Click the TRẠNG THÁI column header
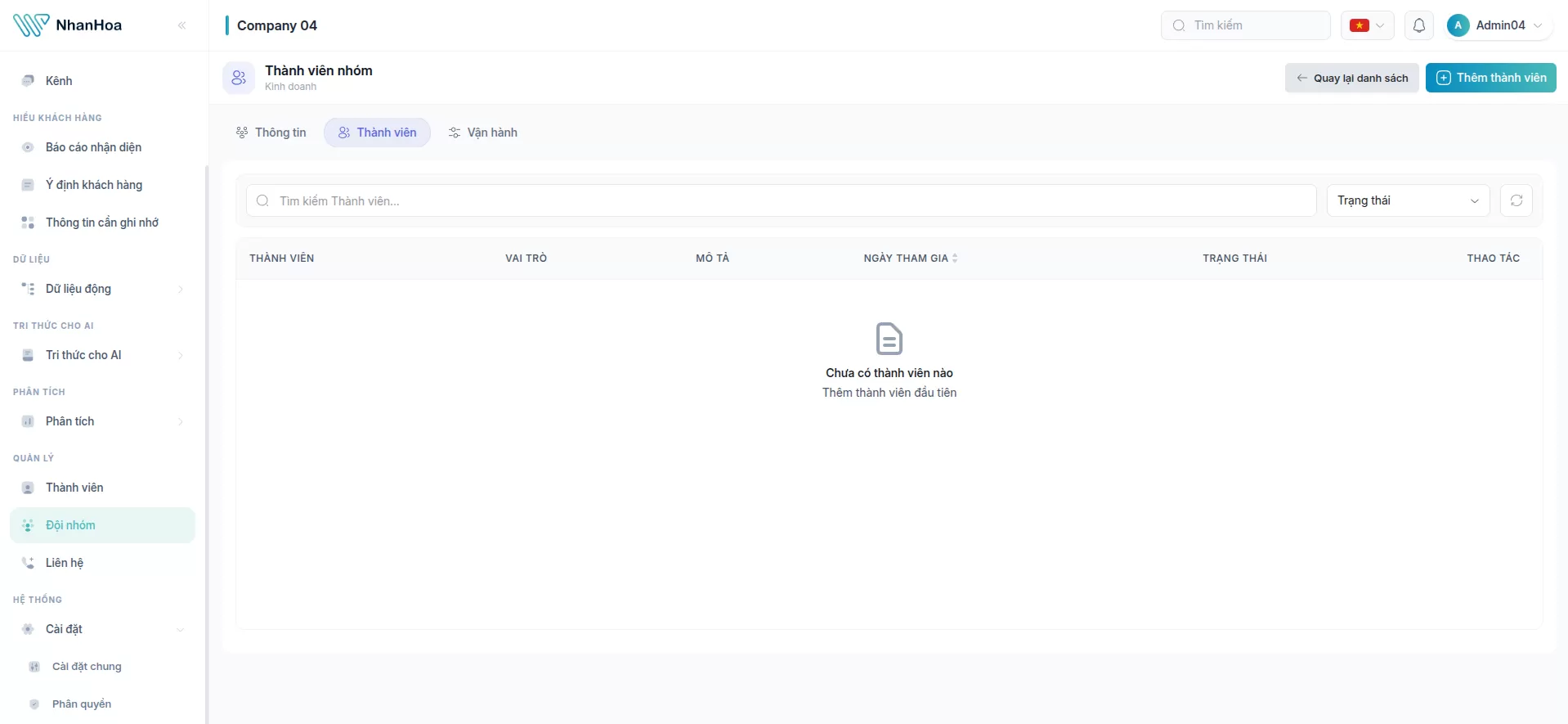Viewport: 1568px width, 724px height. [1235, 258]
